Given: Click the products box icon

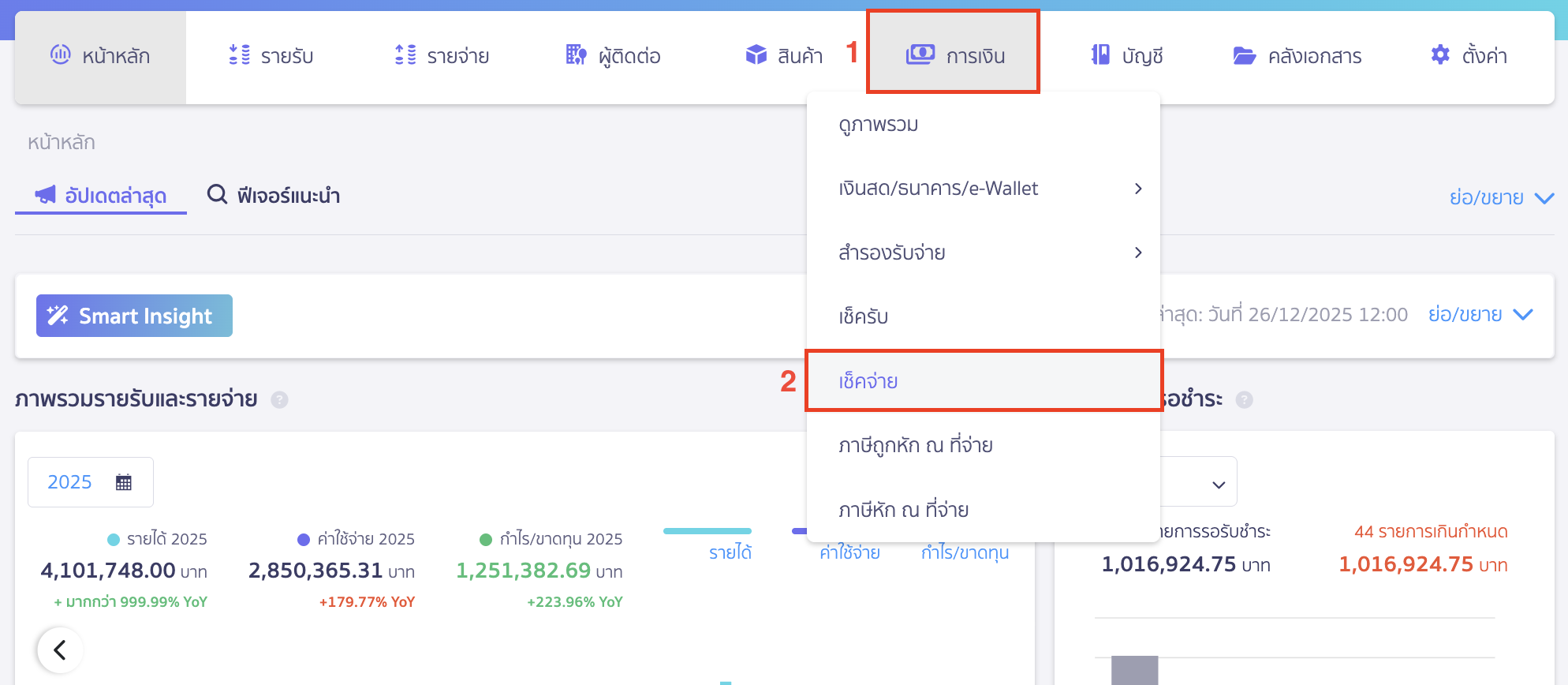Looking at the screenshot, I should (x=756, y=55).
